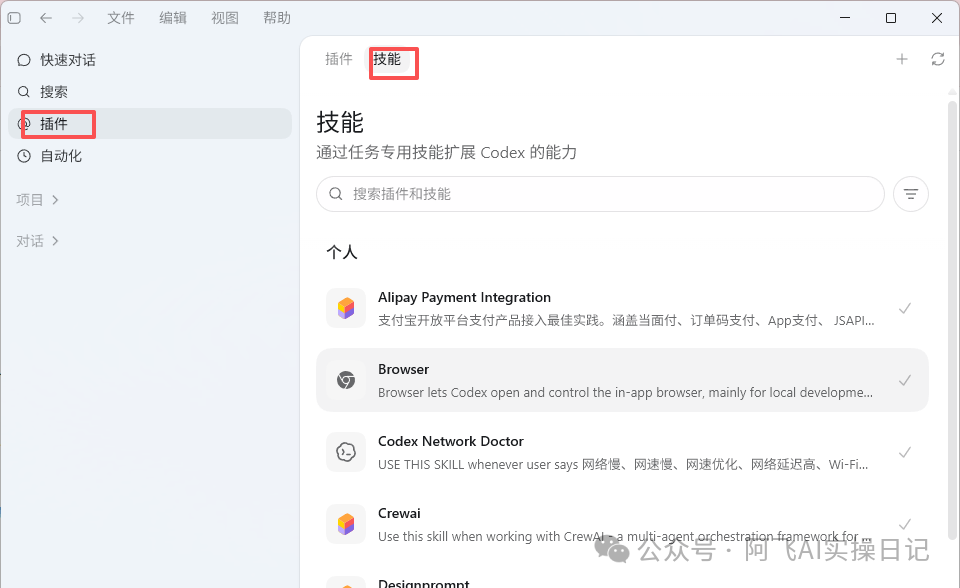Click the Codex Network Doctor description text

(x=623, y=465)
